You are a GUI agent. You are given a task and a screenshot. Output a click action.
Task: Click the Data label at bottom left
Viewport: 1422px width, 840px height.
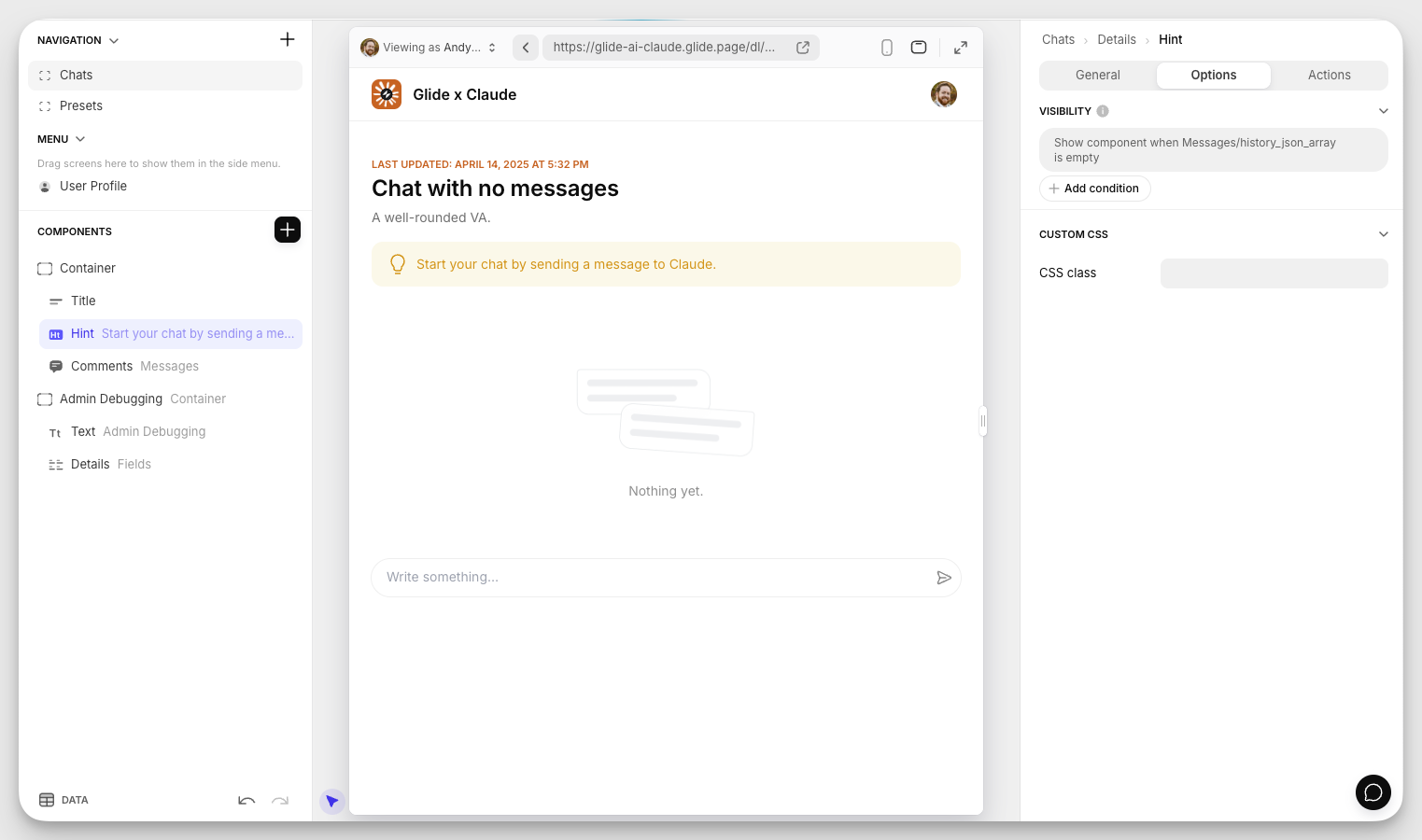pyautogui.click(x=75, y=800)
